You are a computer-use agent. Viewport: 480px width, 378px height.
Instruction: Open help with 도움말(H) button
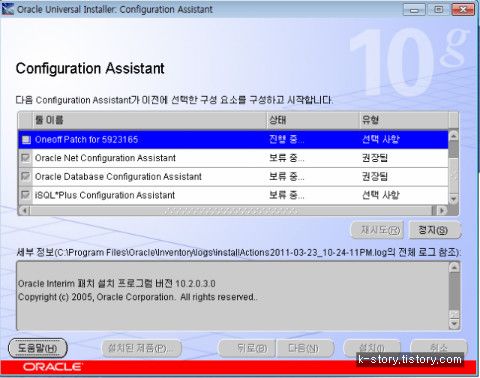coord(38,348)
